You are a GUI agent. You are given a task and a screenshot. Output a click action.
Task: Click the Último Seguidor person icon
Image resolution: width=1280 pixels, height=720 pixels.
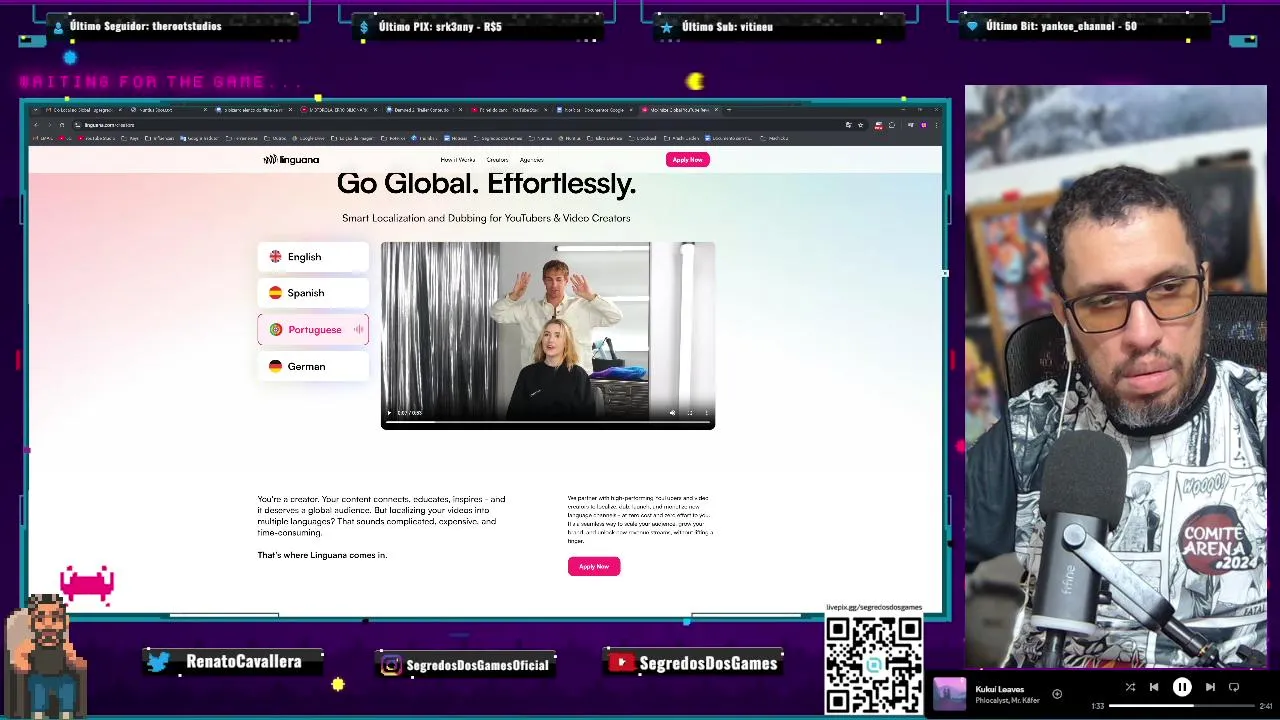point(59,27)
